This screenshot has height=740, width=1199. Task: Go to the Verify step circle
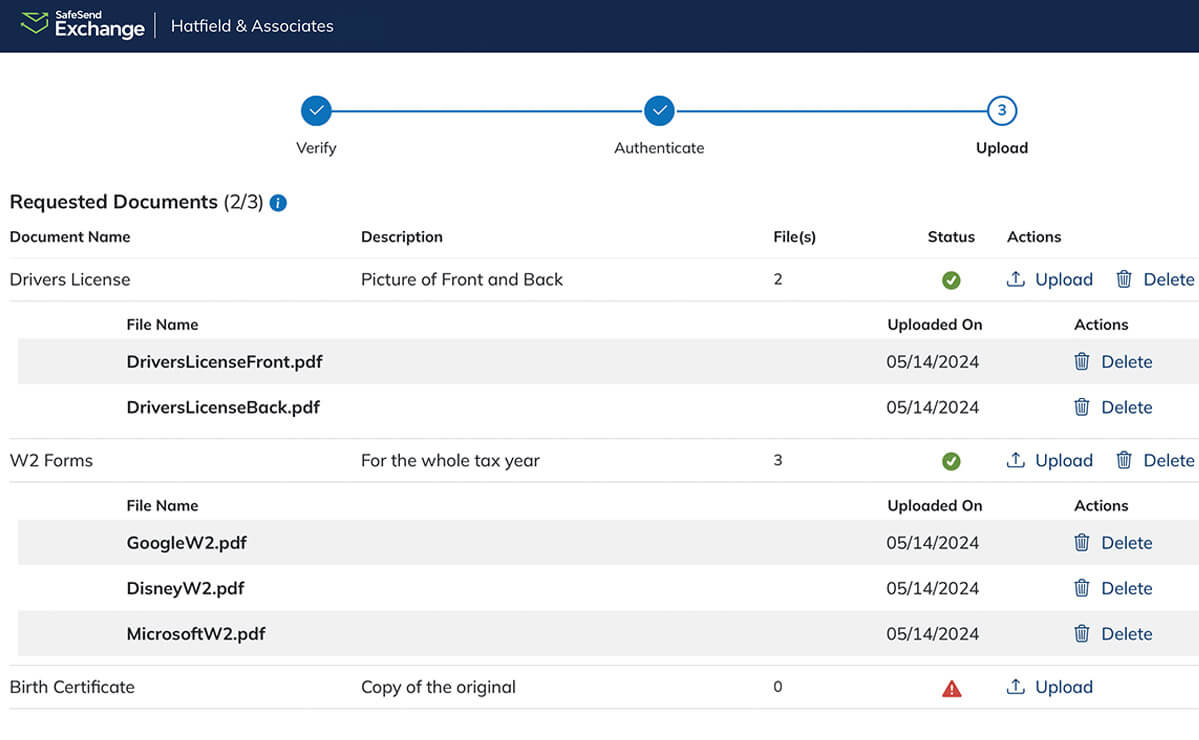316,111
